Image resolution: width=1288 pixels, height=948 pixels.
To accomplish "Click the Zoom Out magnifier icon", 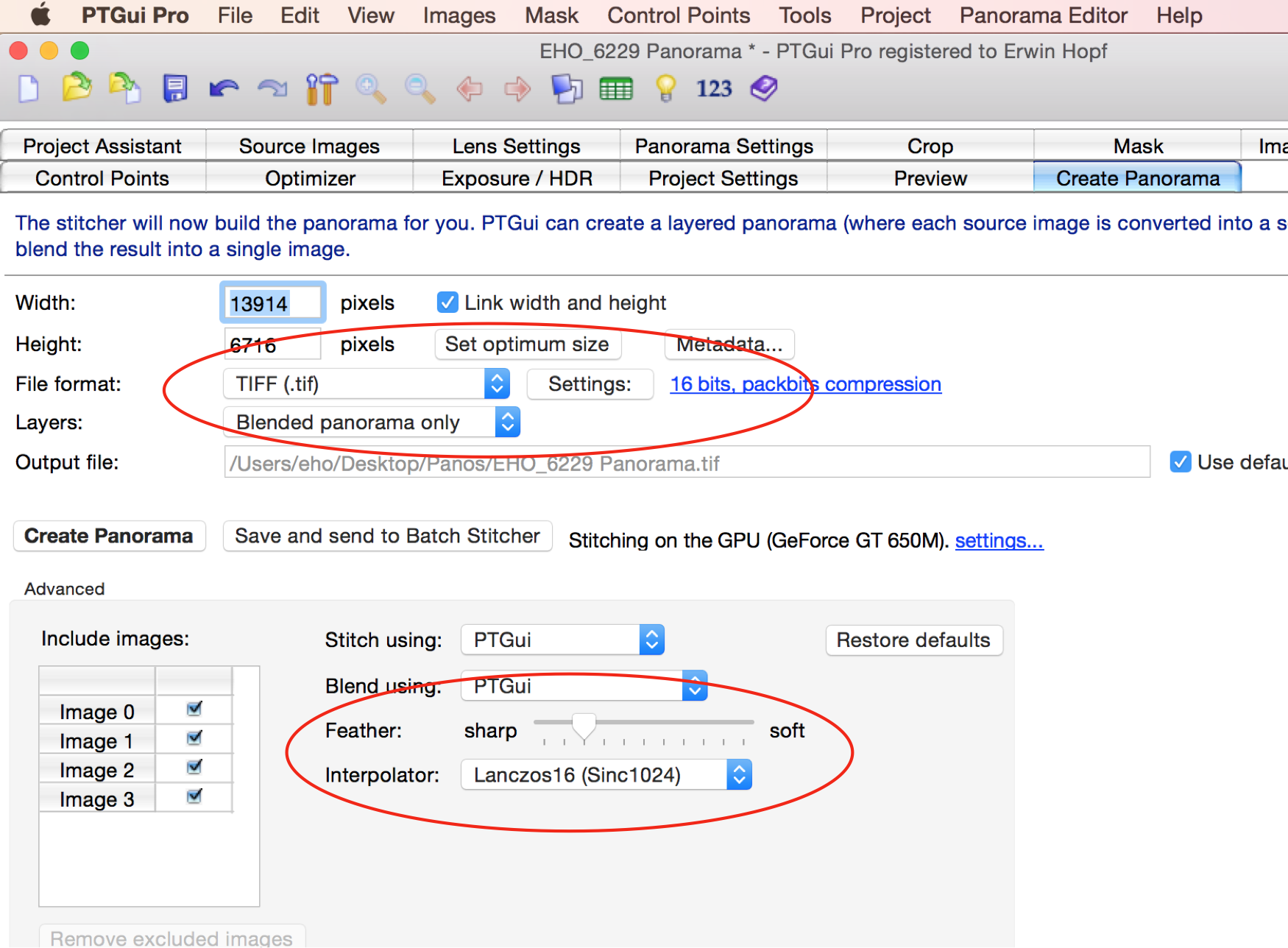I will [420, 88].
